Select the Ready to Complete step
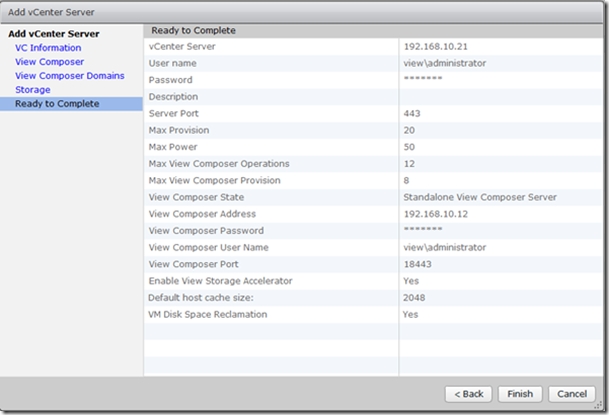The width and height of the screenshot is (609, 415). point(71,104)
